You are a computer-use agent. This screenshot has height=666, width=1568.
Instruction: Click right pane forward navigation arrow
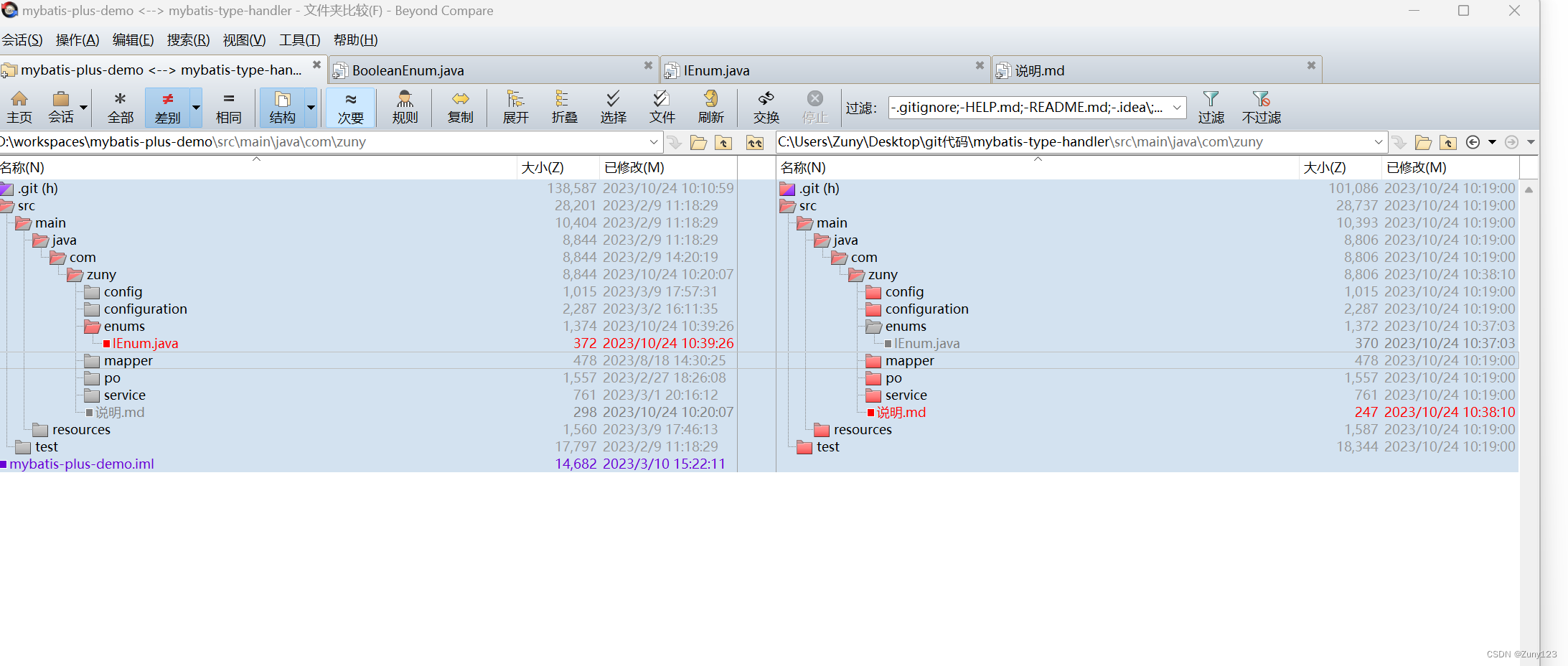pyautogui.click(x=1511, y=142)
